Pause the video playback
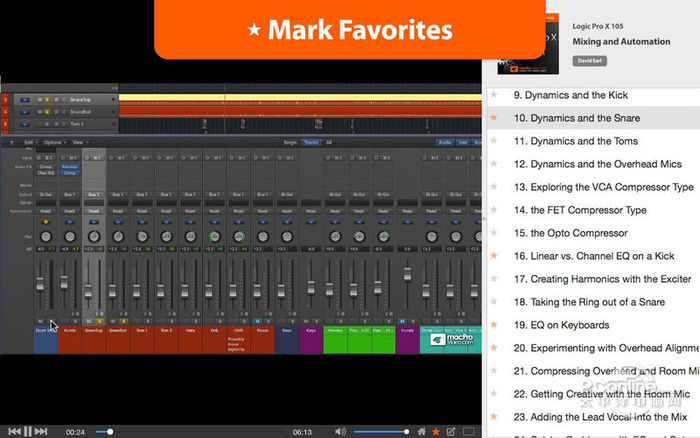Image resolution: width=700 pixels, height=438 pixels. [28, 431]
